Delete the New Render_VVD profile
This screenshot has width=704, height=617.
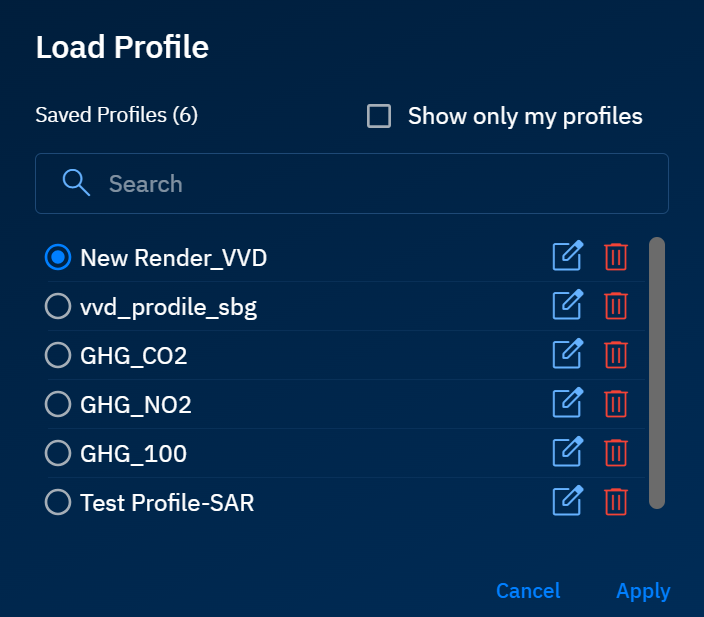click(x=616, y=257)
